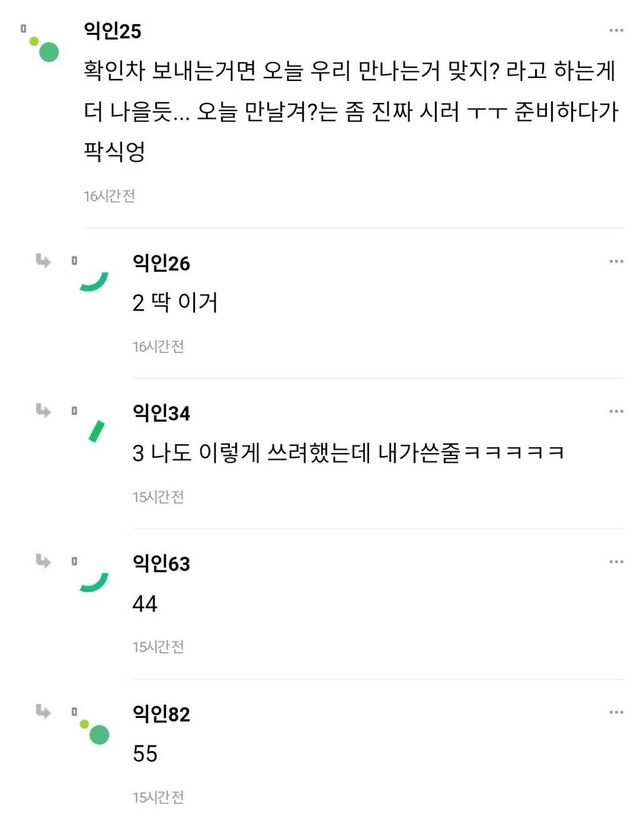
Task: Open the more options menu for 익인25's comment
Action: pos(616,31)
